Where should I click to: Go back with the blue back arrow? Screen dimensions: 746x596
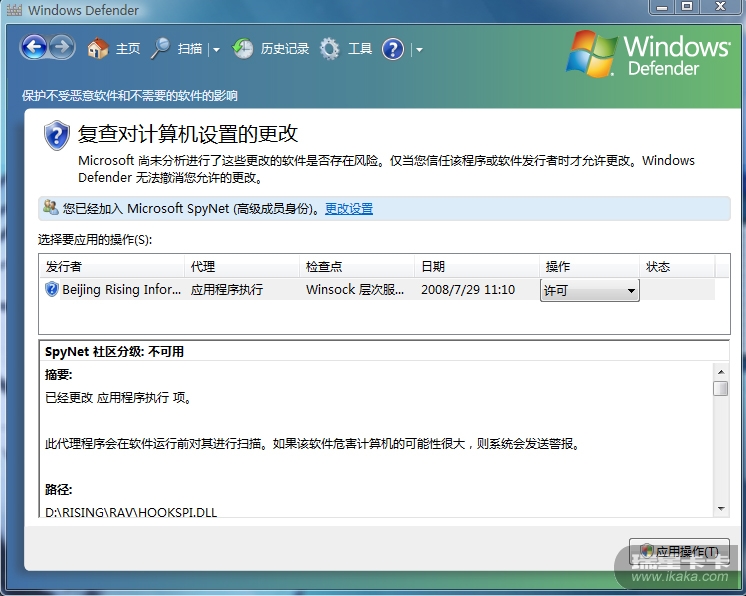(34, 48)
